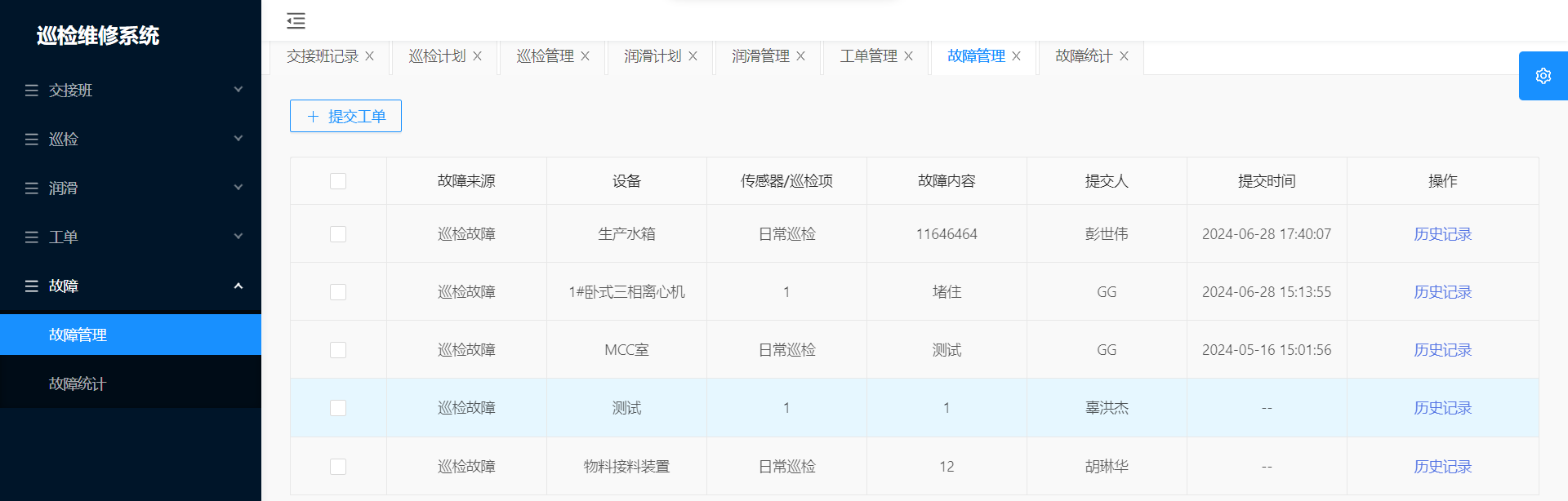Close the 故障管理 tab
Screen dimensions: 1568x501
(x=1017, y=56)
